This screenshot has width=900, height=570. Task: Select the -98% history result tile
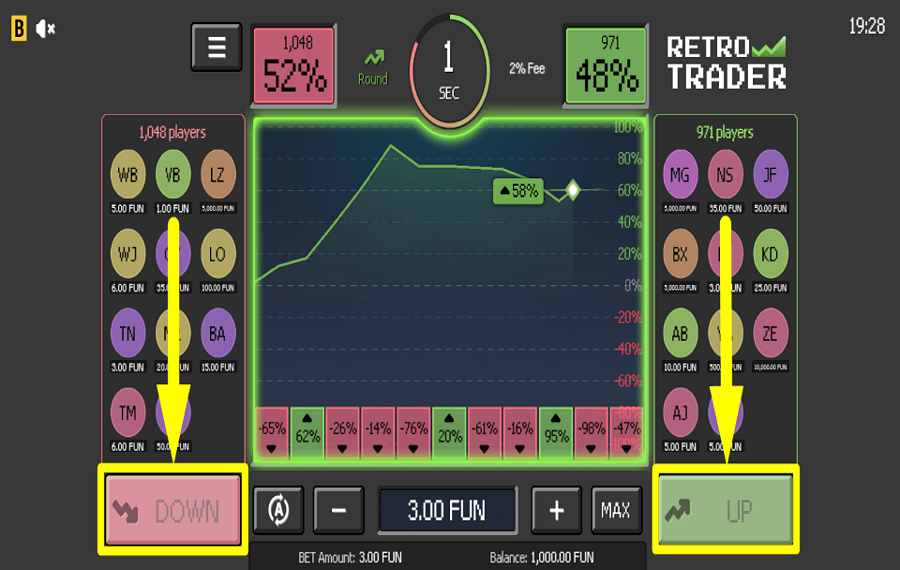pos(592,433)
